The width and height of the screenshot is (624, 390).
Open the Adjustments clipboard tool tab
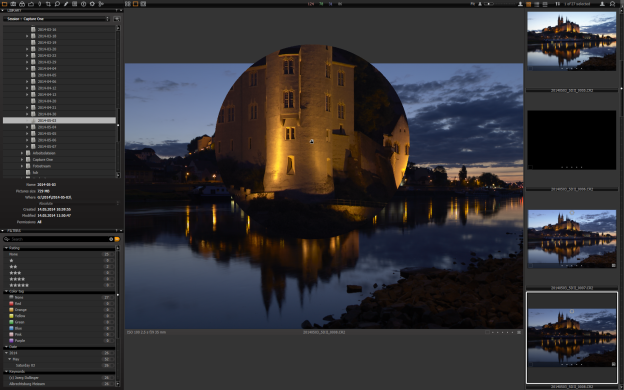[74, 4]
